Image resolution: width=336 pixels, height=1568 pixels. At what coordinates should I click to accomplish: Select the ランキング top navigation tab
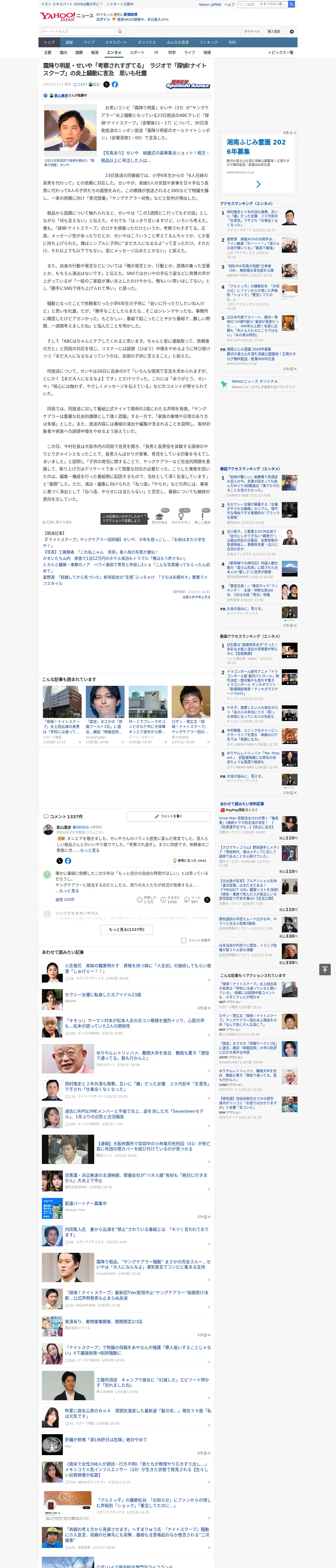[x=209, y=43]
